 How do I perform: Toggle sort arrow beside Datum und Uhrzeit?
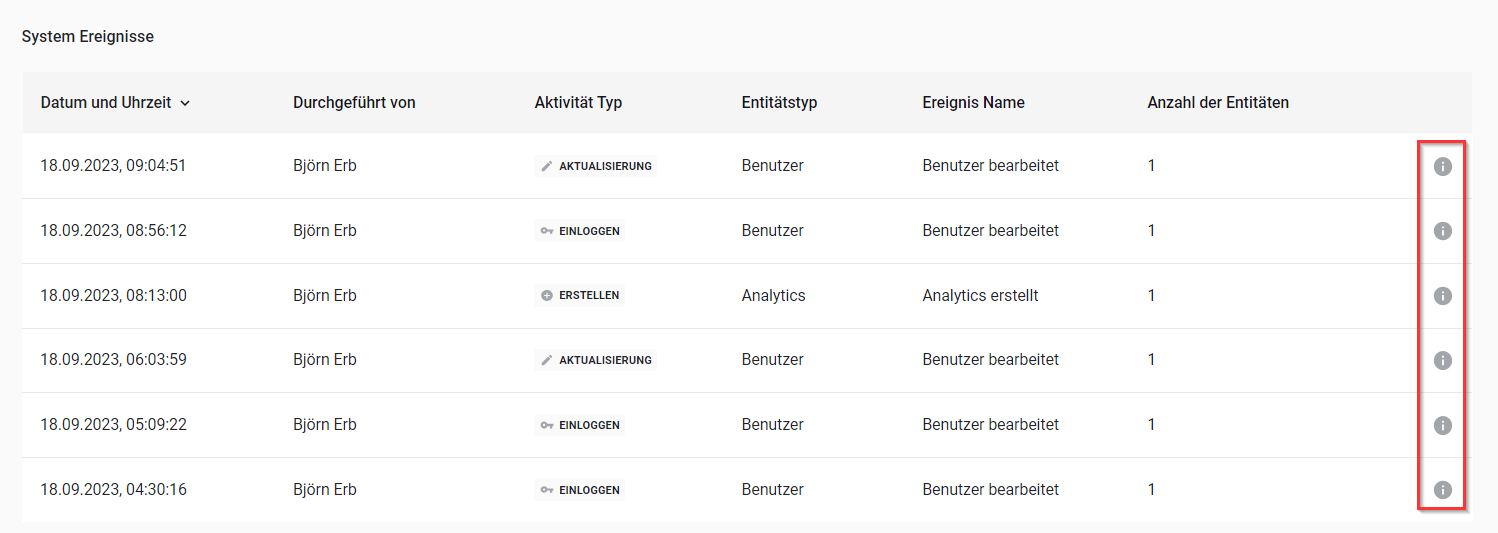click(x=185, y=103)
